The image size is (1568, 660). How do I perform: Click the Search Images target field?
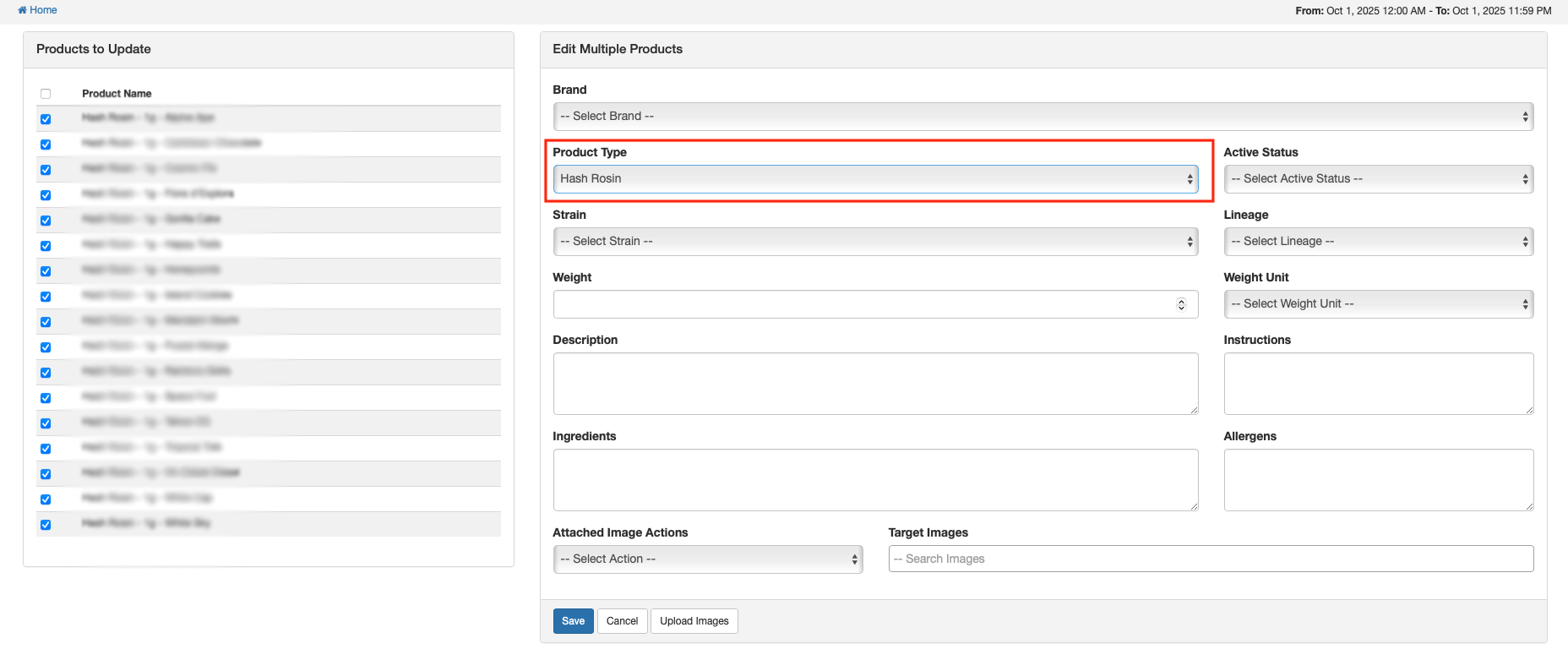(1211, 559)
